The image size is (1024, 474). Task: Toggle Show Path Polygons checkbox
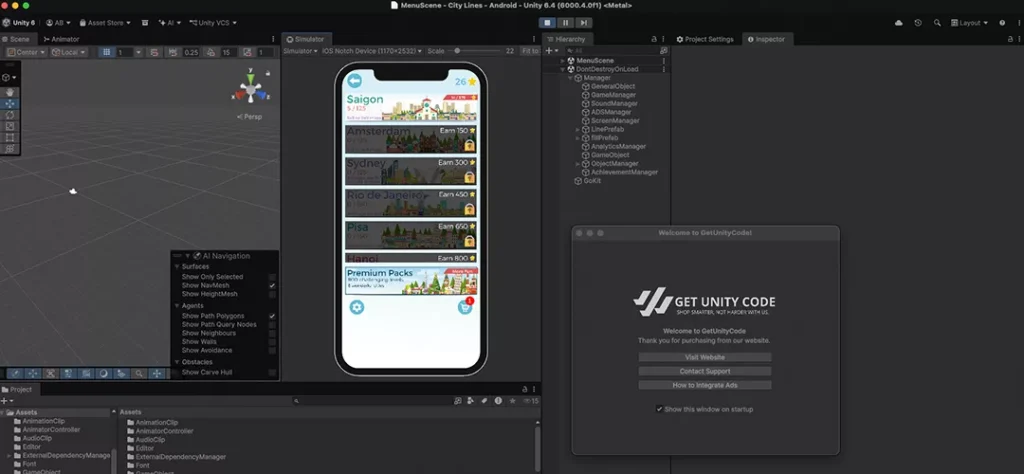[x=272, y=316]
